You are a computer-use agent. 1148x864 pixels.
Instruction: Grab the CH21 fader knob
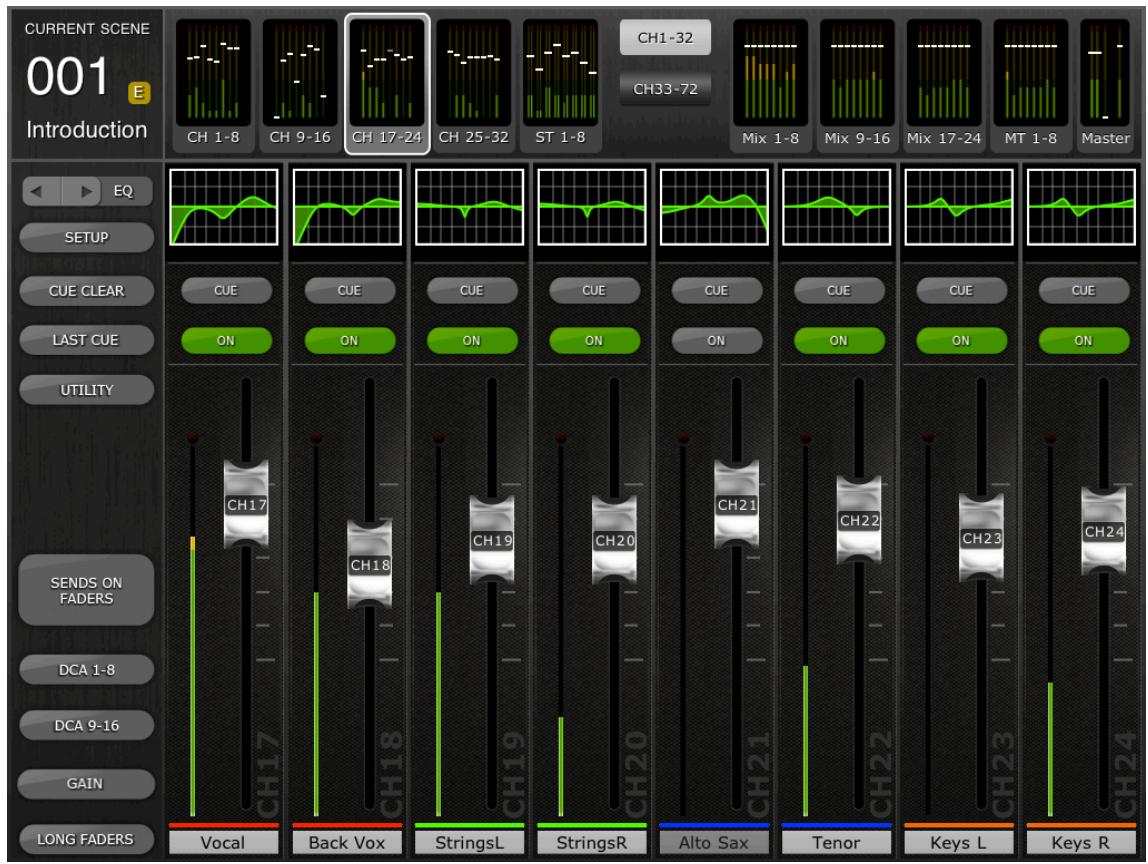click(x=737, y=504)
